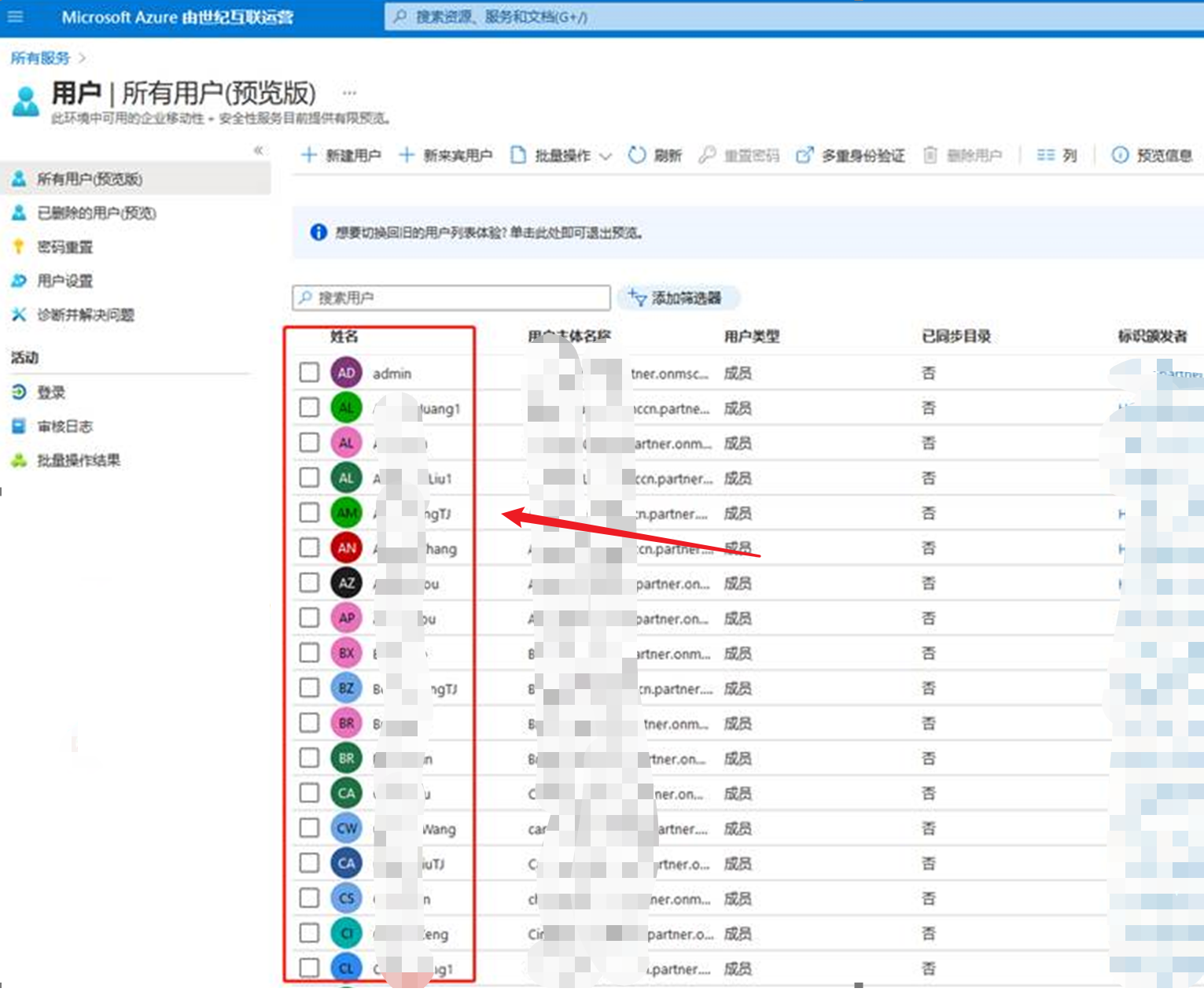Click the Refresh icon in toolbar

[x=636, y=155]
